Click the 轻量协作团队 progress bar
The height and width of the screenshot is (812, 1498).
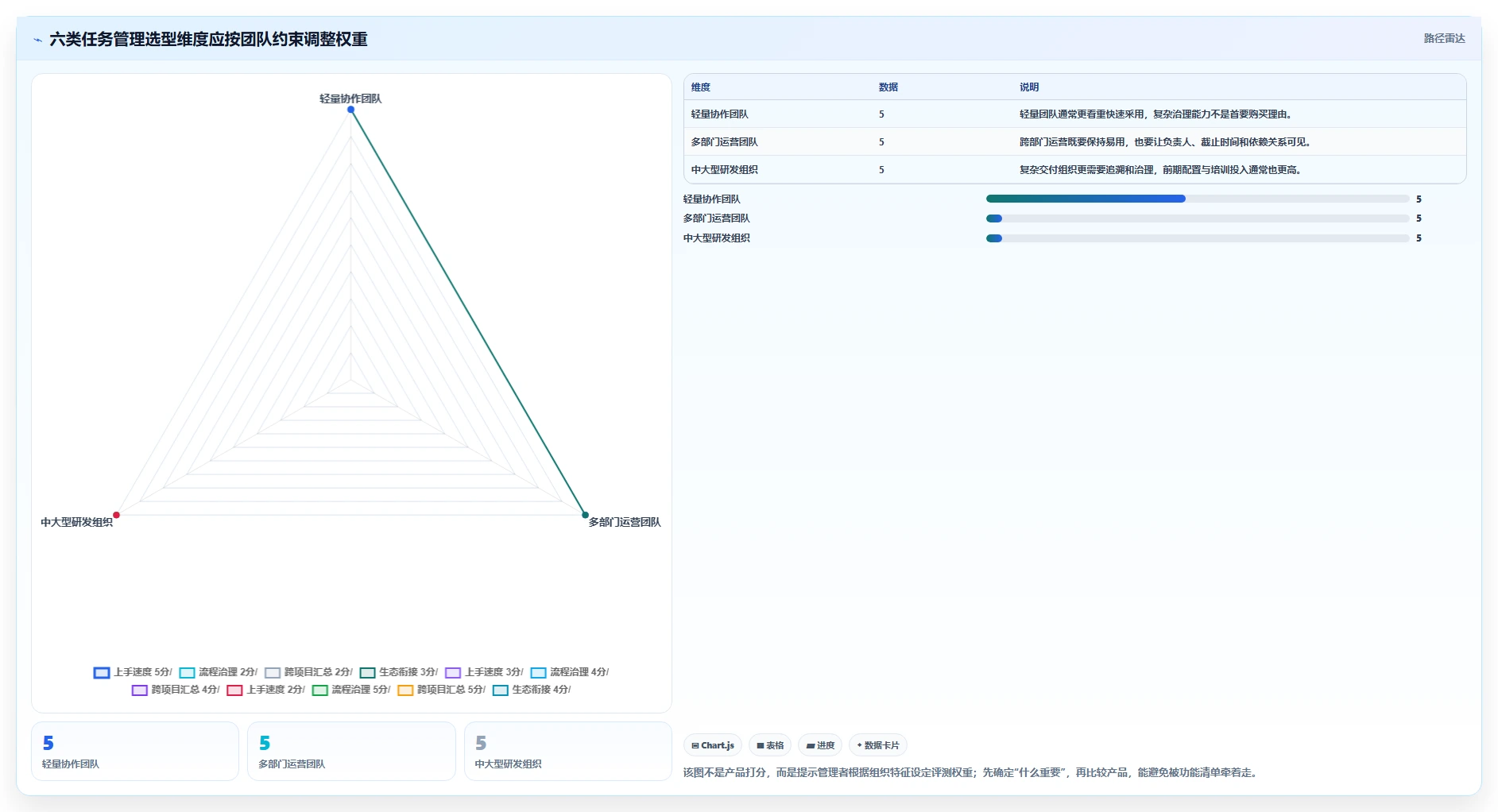coord(1198,199)
